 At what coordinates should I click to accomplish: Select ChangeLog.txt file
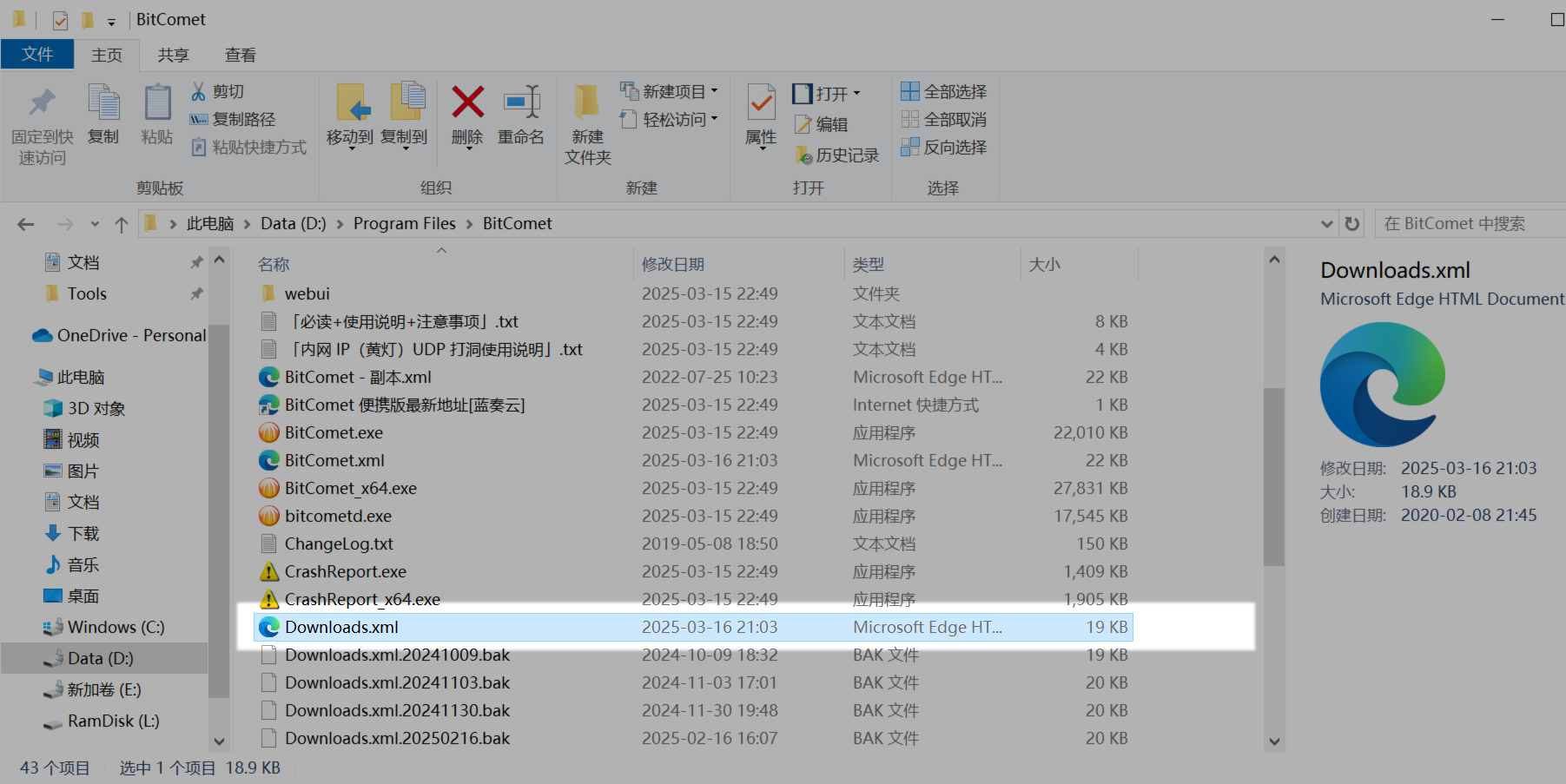tap(339, 544)
